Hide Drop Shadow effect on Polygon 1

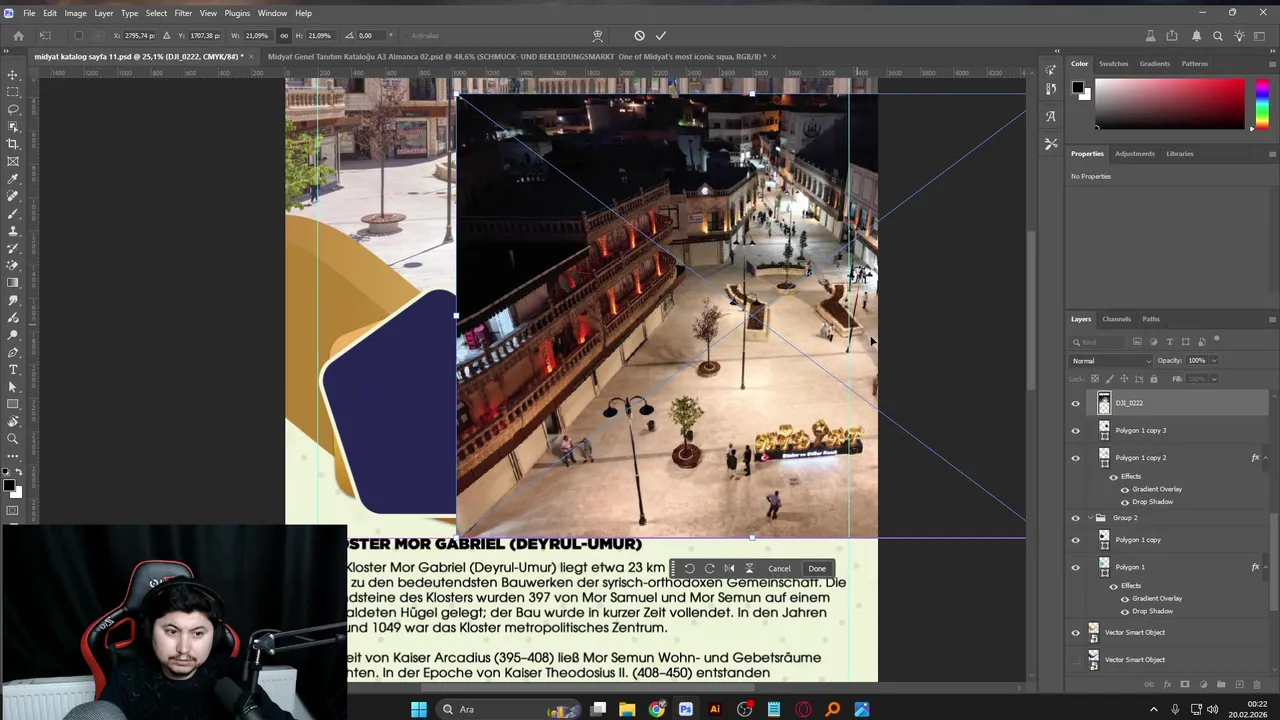[1125, 611]
